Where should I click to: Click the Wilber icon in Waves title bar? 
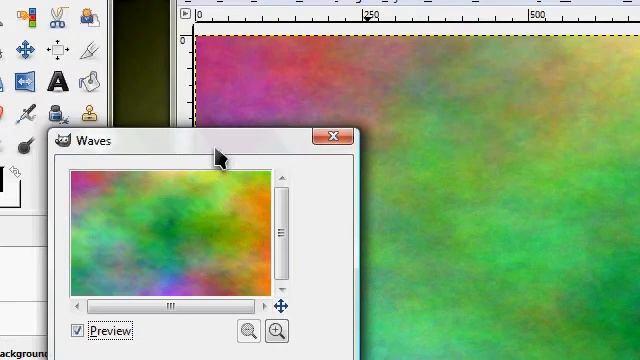[x=63, y=140]
